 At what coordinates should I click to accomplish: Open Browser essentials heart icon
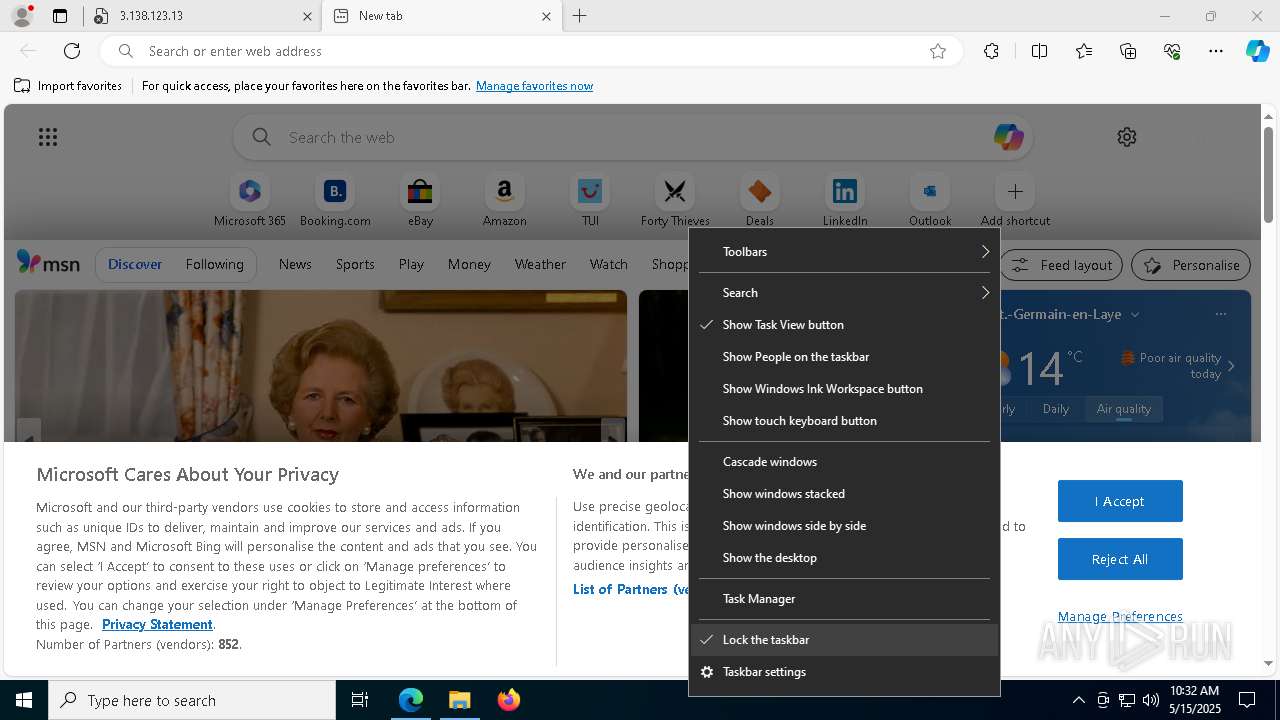click(1172, 51)
